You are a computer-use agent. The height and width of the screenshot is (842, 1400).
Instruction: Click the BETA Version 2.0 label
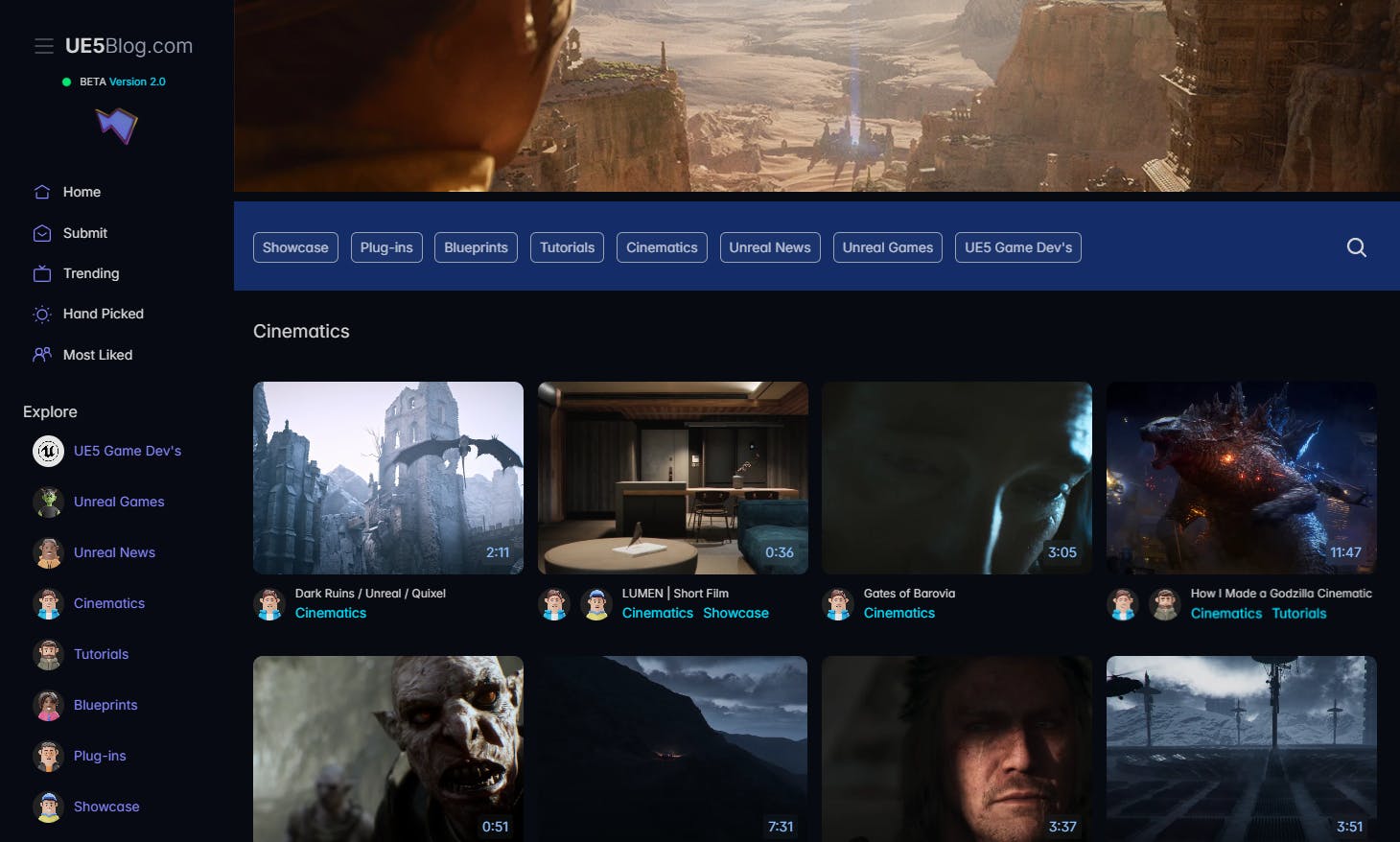coord(122,82)
